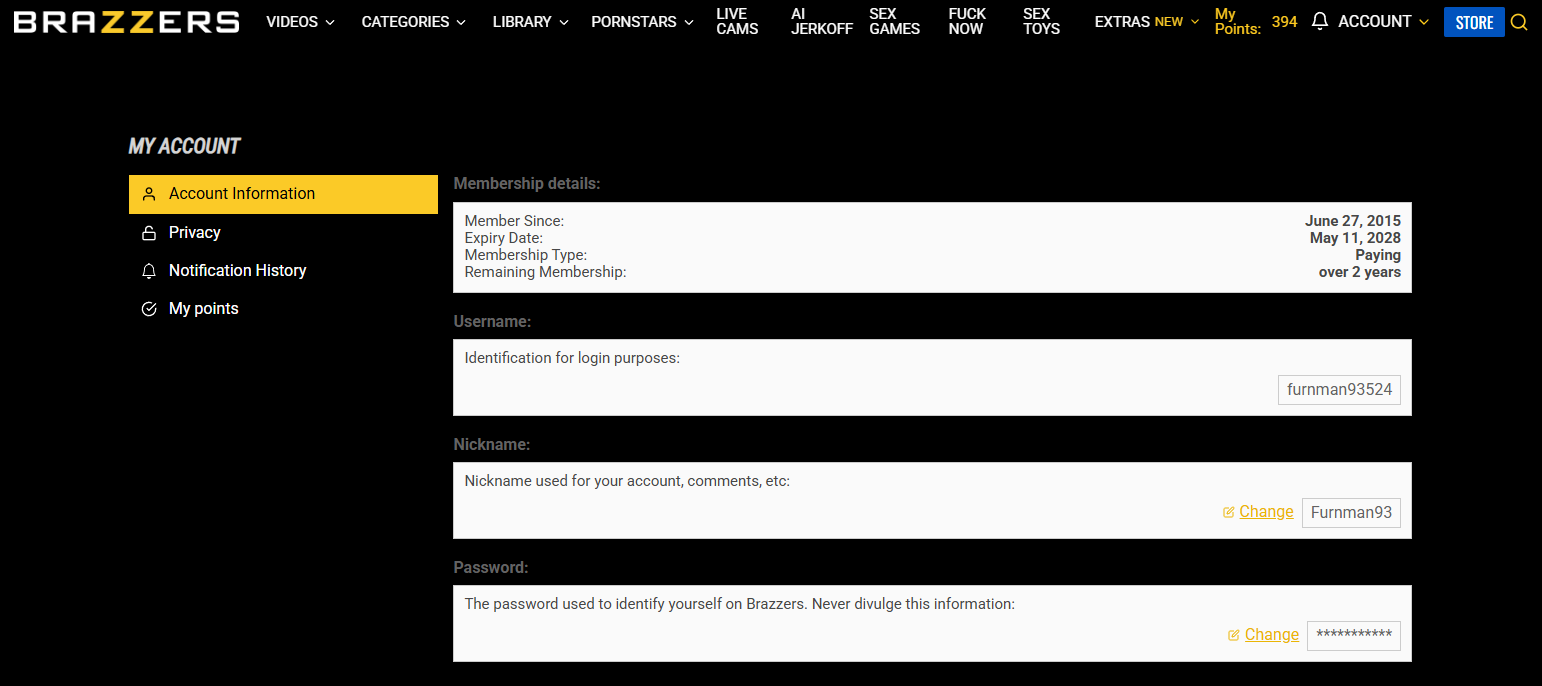Click the username field furnman93524
The height and width of the screenshot is (686, 1542).
click(1339, 390)
